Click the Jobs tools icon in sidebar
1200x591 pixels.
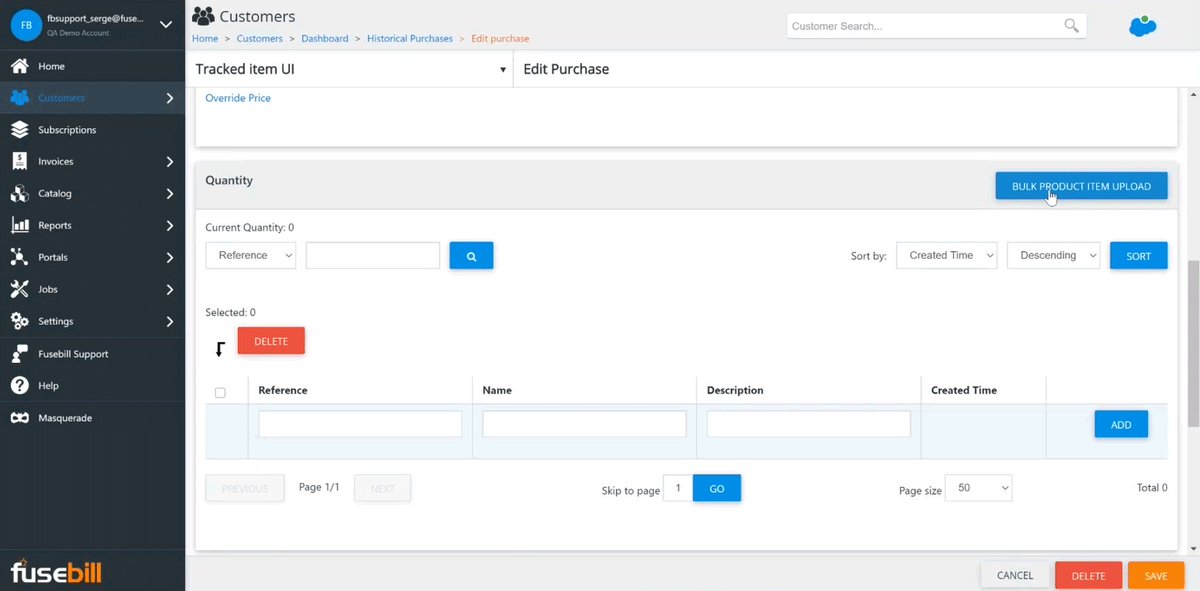tap(19, 289)
